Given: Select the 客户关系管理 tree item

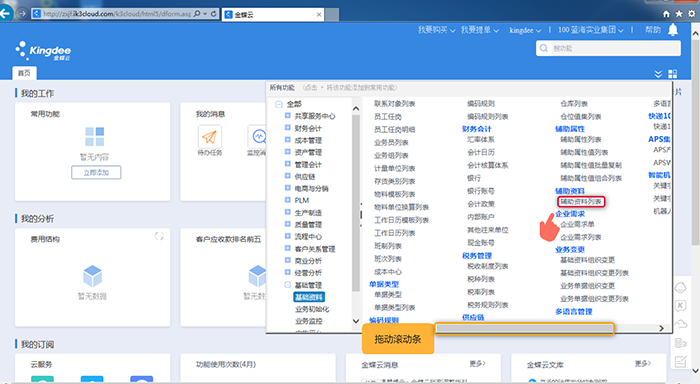Looking at the screenshot, I should pyautogui.click(x=315, y=249).
